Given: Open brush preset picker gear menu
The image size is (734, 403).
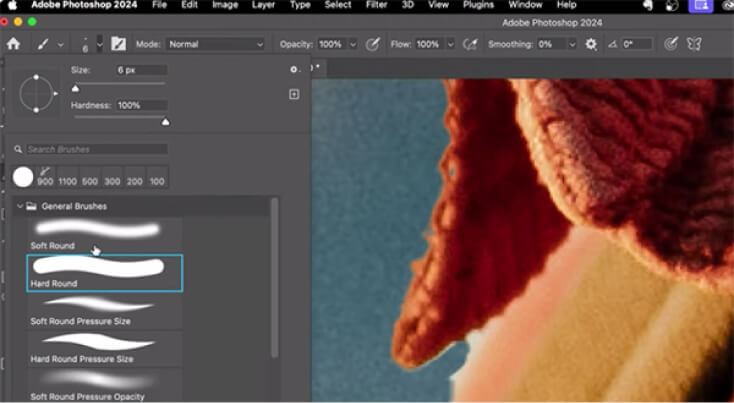Looking at the screenshot, I should [293, 70].
